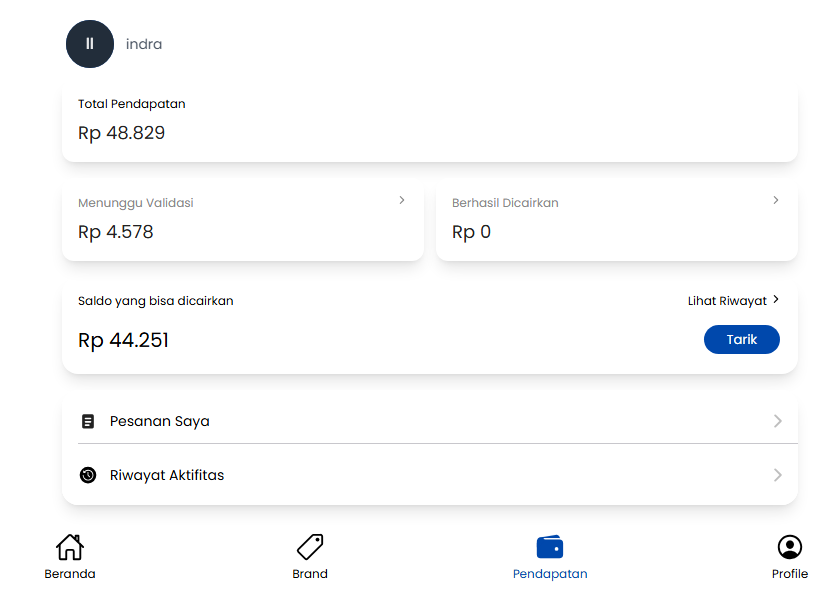
Task: Switch to the Beranda tab label
Action: 70,574
